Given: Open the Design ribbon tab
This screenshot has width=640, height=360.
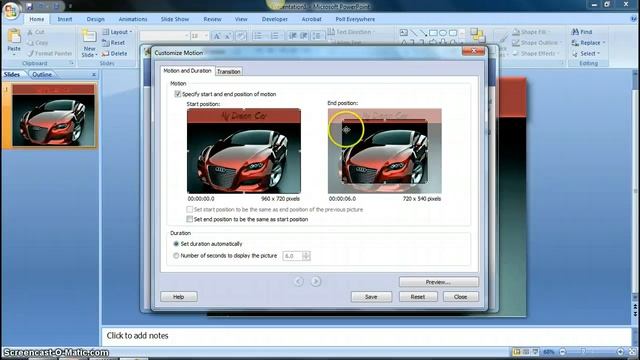Looking at the screenshot, I should 96,19.
